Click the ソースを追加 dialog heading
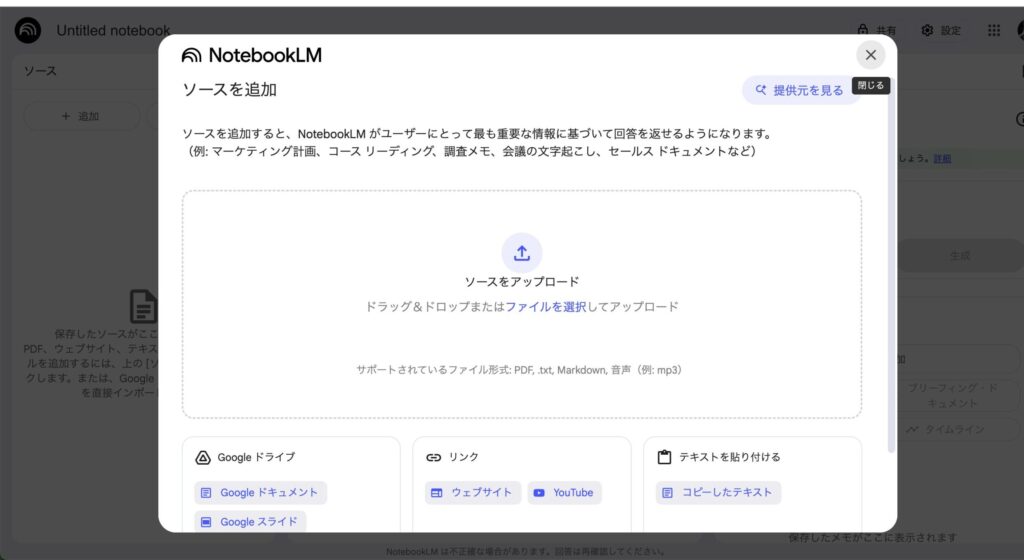 [229, 89]
